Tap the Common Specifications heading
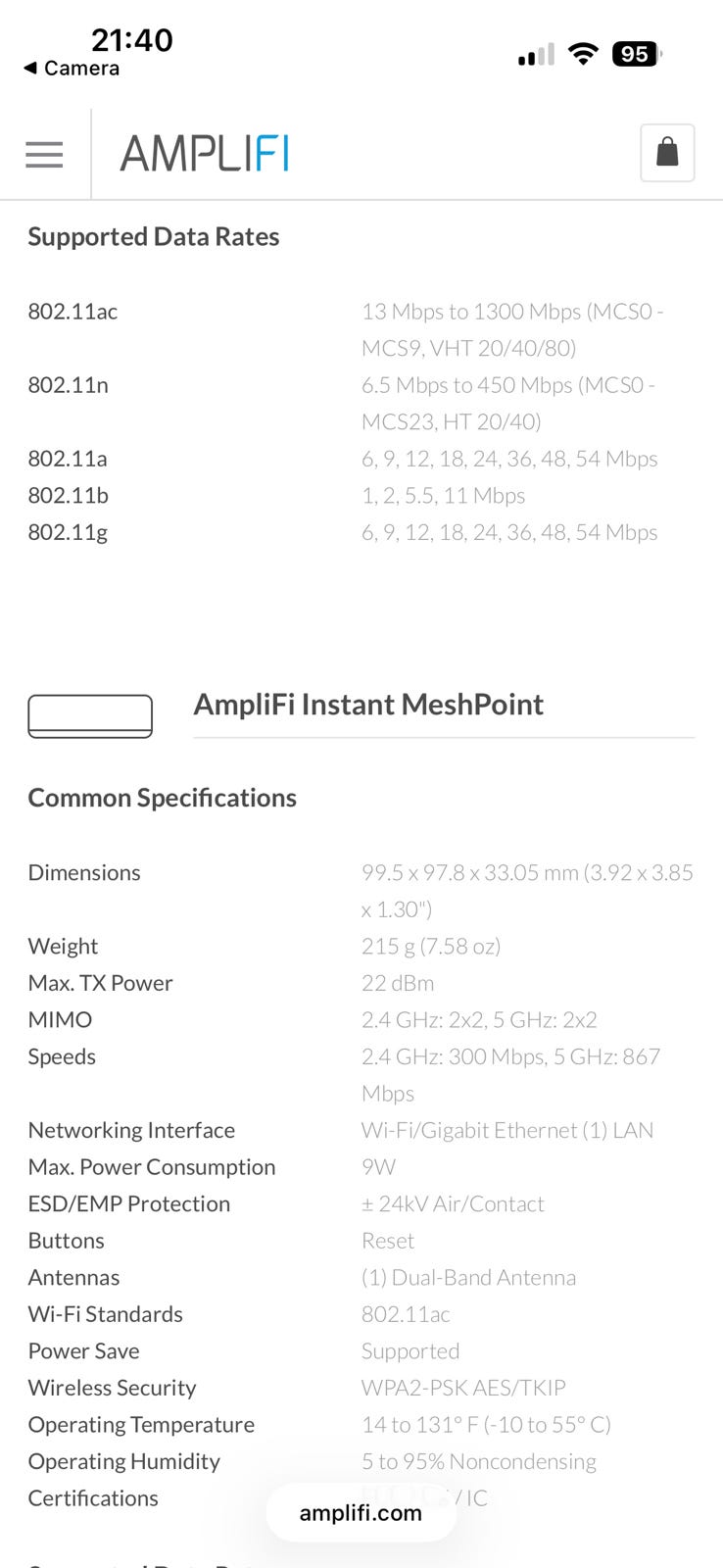723x1568 pixels. [x=163, y=798]
